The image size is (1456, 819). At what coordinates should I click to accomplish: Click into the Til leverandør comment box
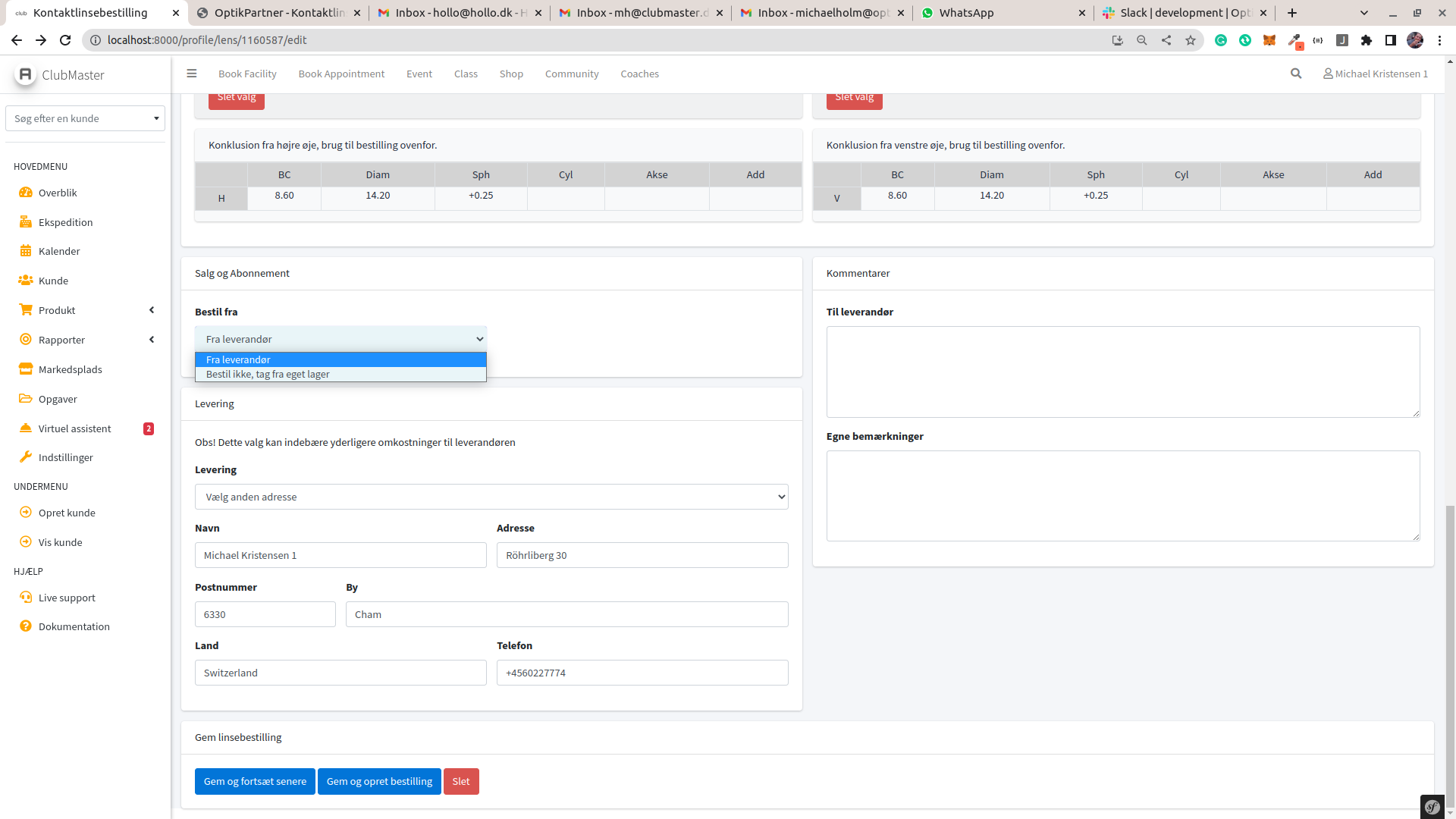click(1122, 372)
